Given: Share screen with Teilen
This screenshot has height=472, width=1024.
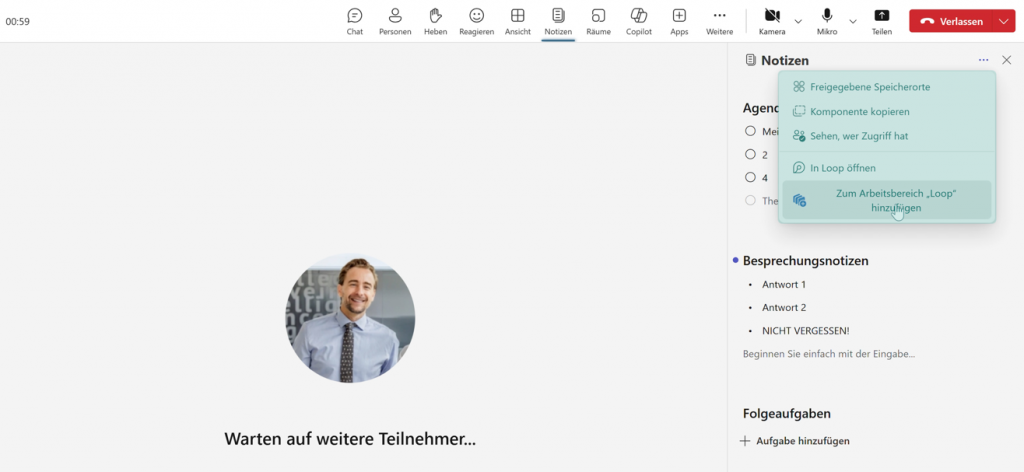Looking at the screenshot, I should pos(882,22).
